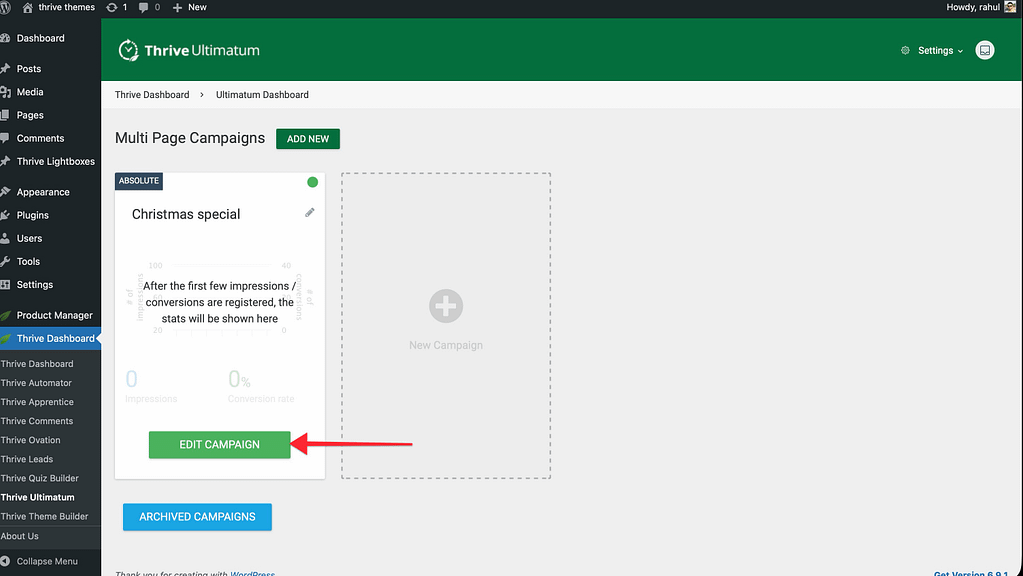
Task: Expand the Settings dropdown in header
Action: (x=933, y=50)
